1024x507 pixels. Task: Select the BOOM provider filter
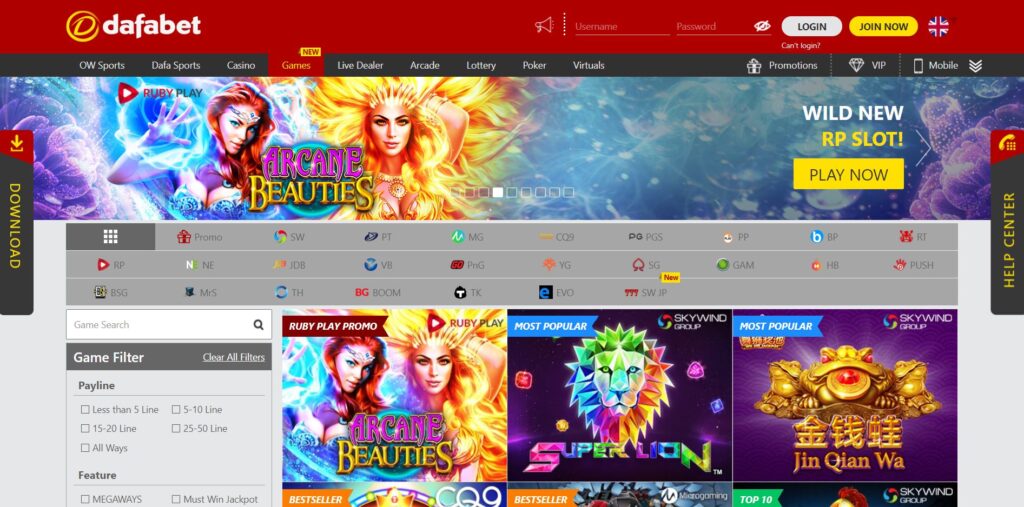[x=378, y=293]
